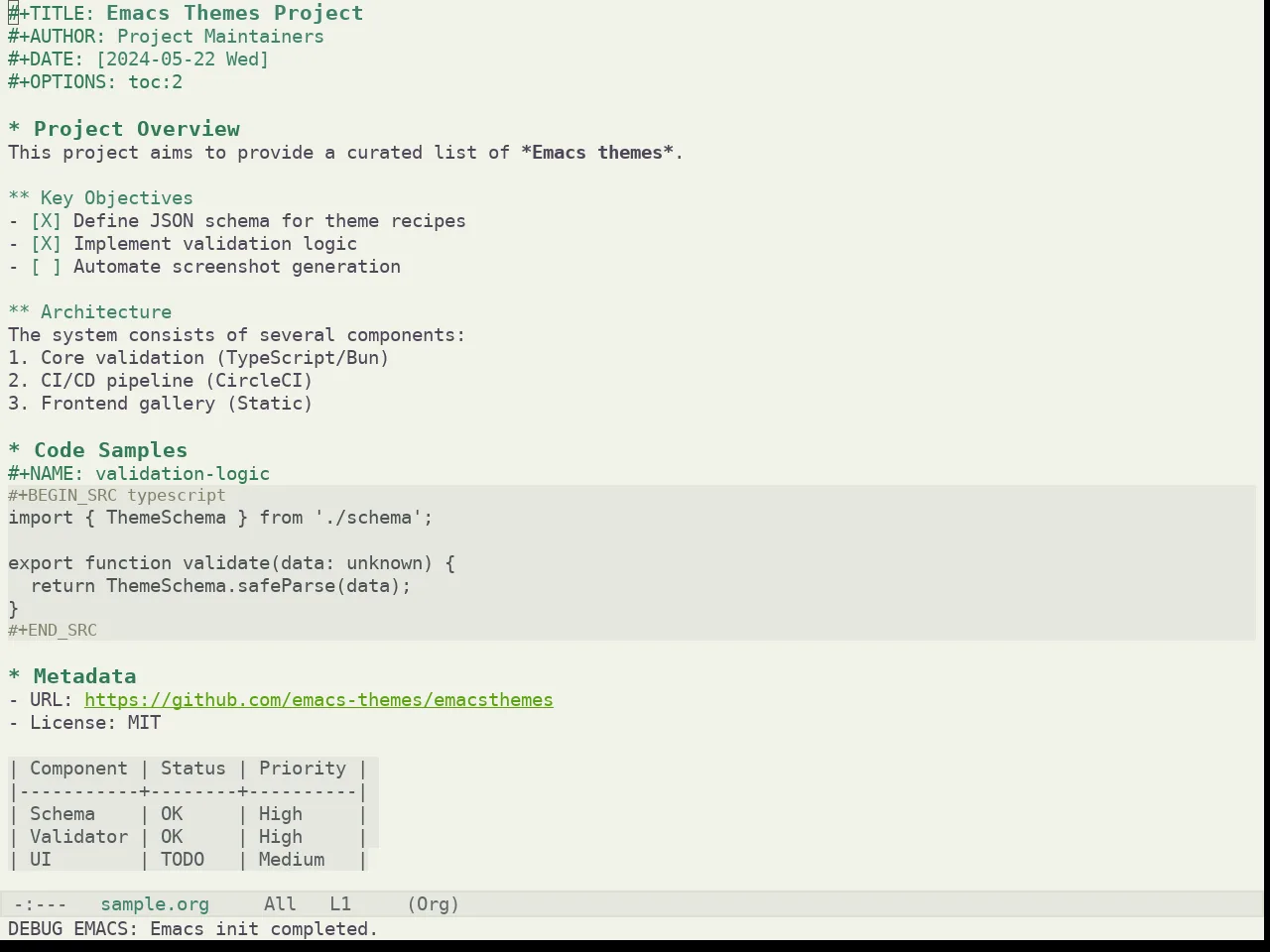
Task: Click the UI table cell
Action: (x=41, y=860)
